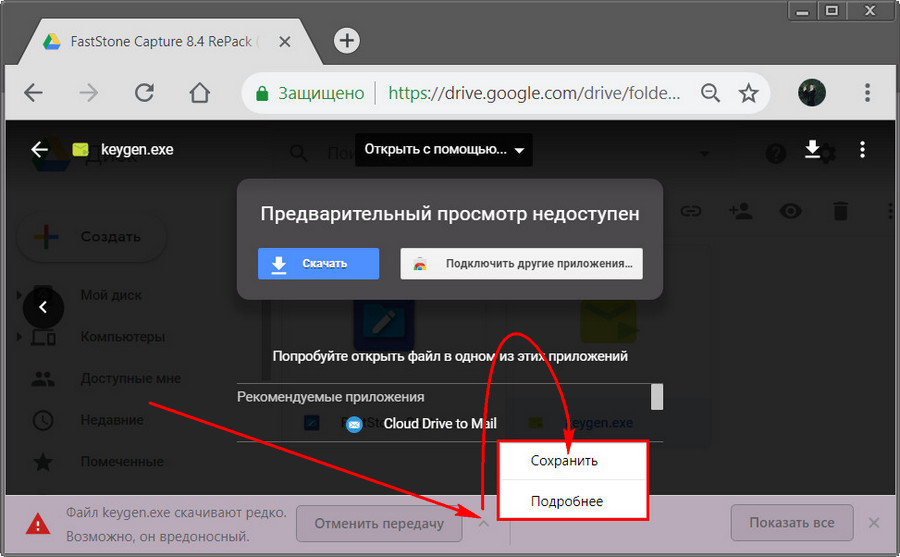Close the keygen.exe preview with back arrow

[x=40, y=150]
